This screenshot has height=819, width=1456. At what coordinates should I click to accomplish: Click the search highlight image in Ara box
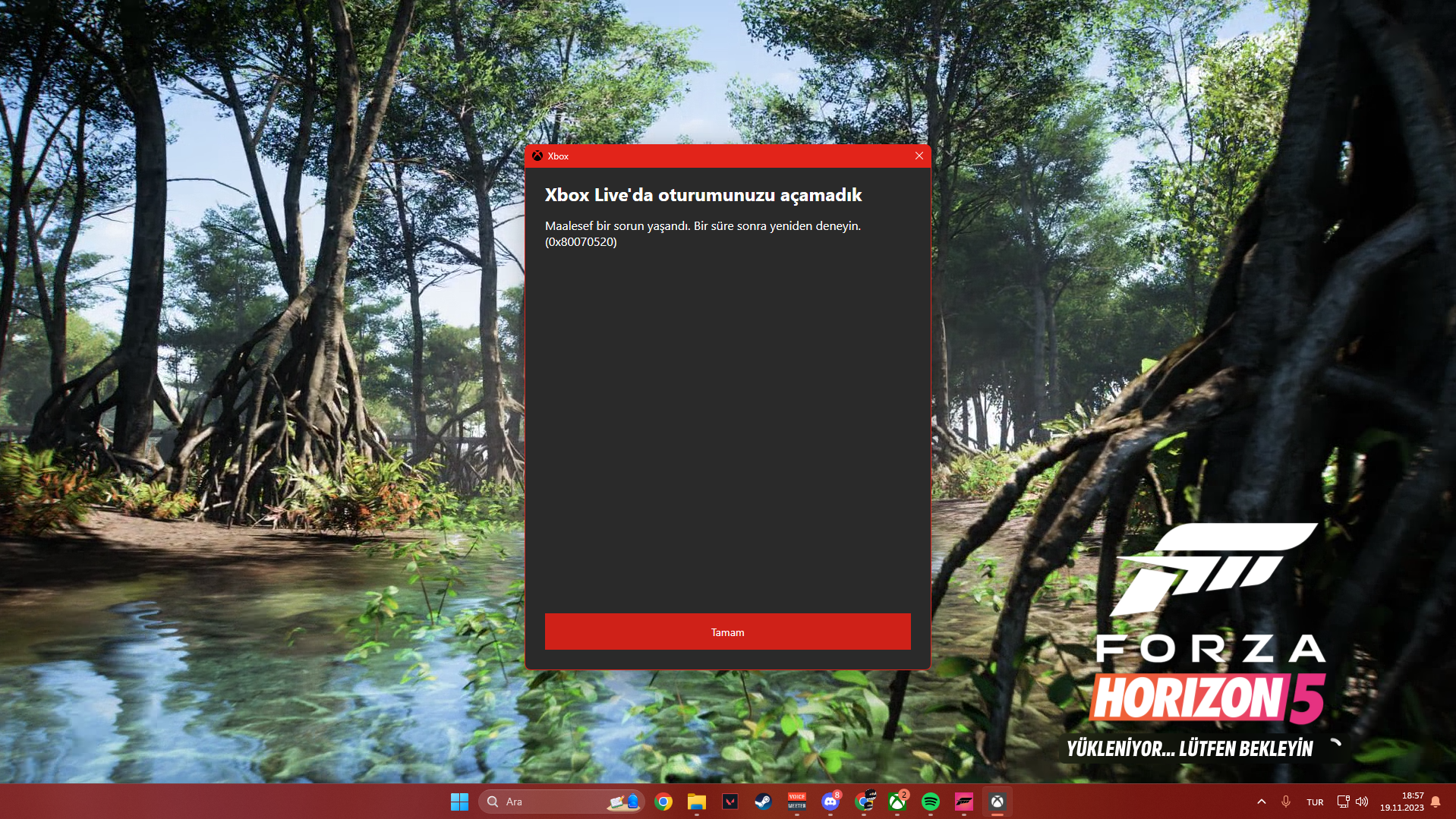coord(623,802)
